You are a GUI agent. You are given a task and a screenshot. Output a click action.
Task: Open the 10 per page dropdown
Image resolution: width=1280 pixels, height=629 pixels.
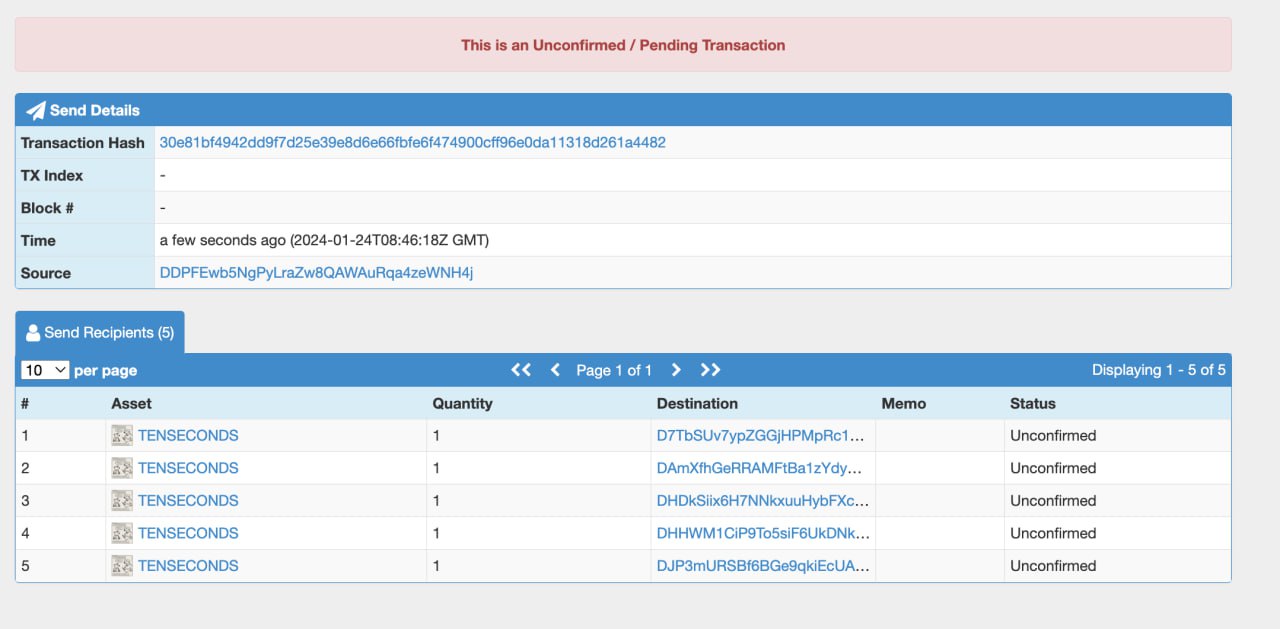45,370
